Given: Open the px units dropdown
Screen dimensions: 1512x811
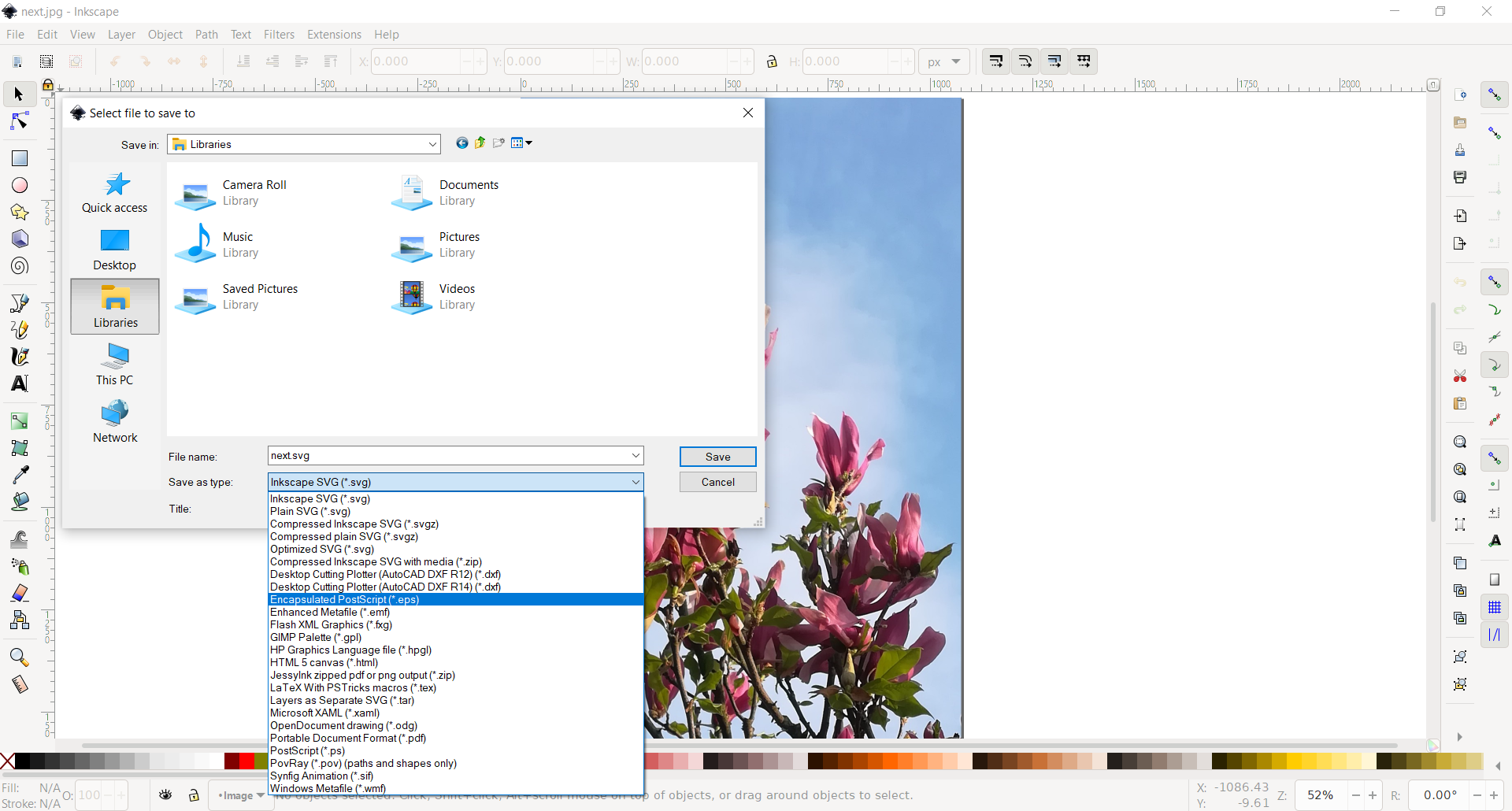Looking at the screenshot, I should [x=943, y=61].
